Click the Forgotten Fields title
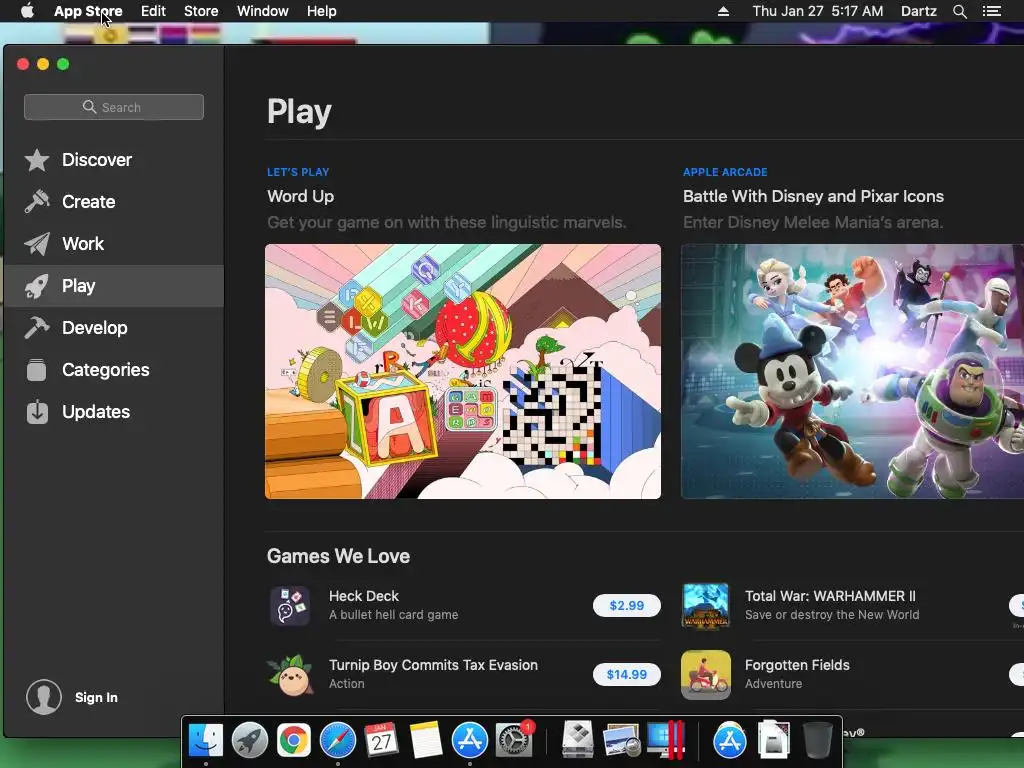This screenshot has width=1024, height=768. 797,665
